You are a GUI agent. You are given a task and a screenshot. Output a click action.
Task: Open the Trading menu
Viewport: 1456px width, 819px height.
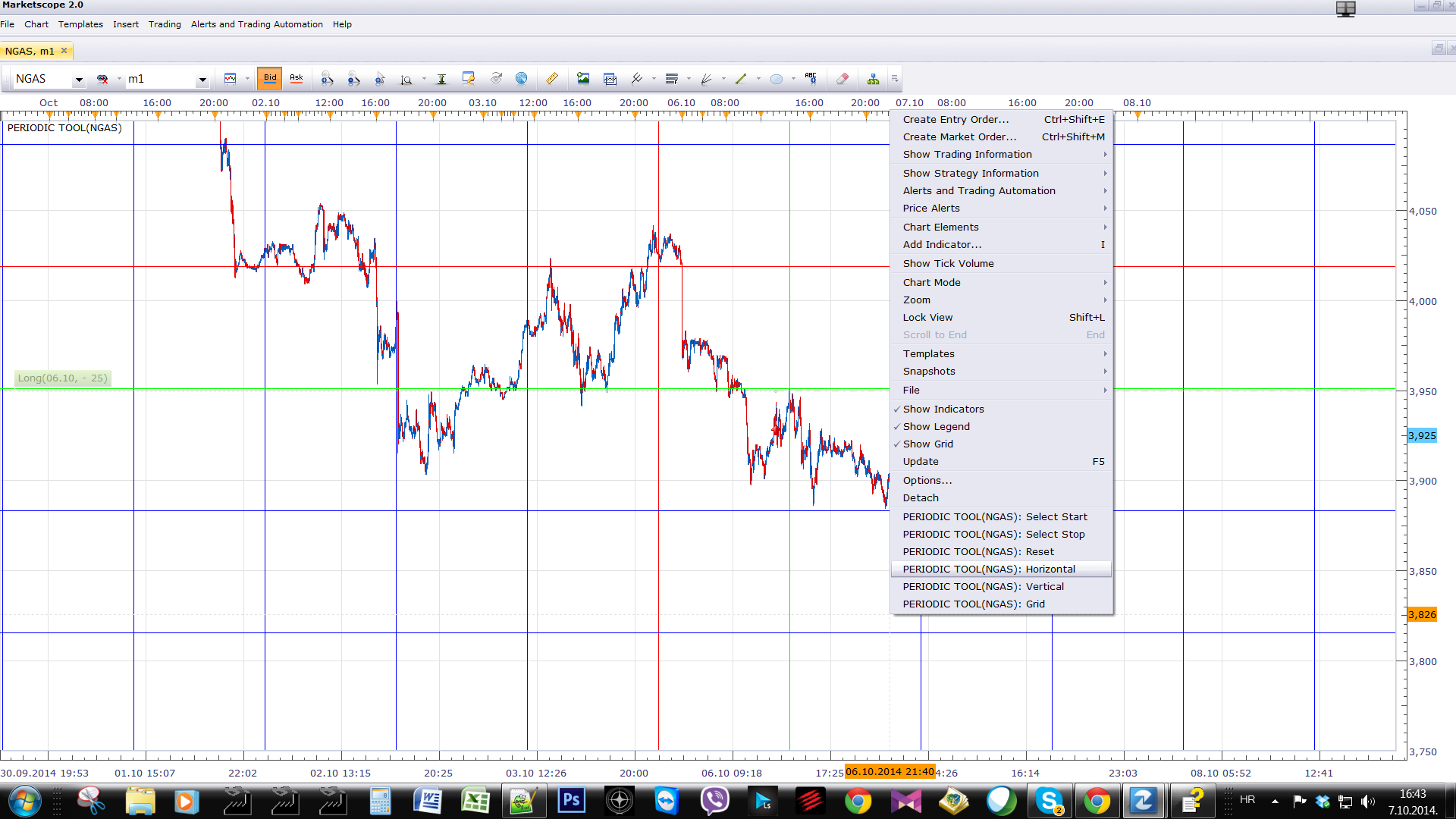[x=165, y=24]
